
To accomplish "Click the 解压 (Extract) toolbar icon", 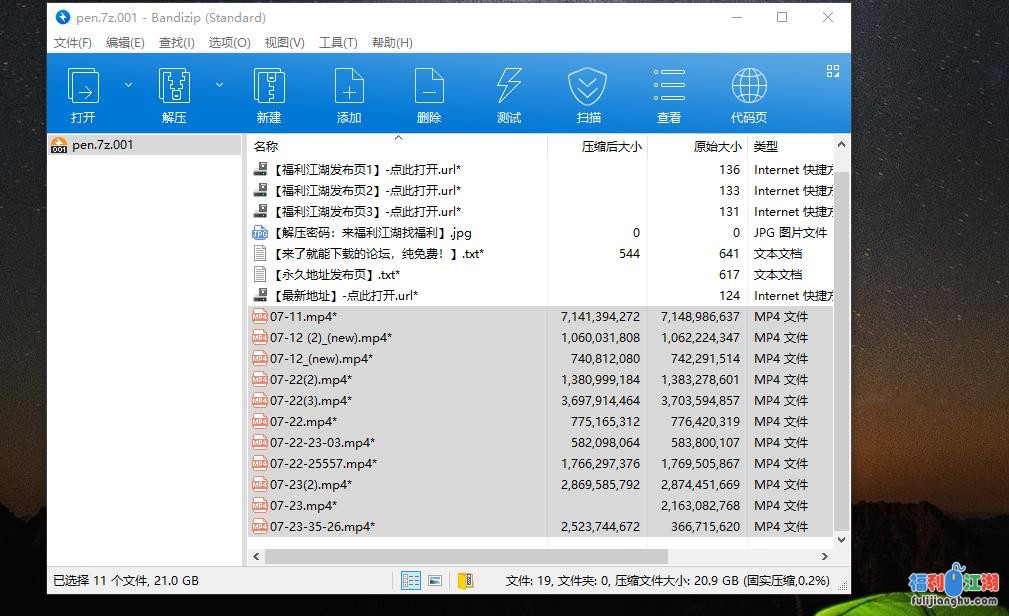I will pos(174,88).
